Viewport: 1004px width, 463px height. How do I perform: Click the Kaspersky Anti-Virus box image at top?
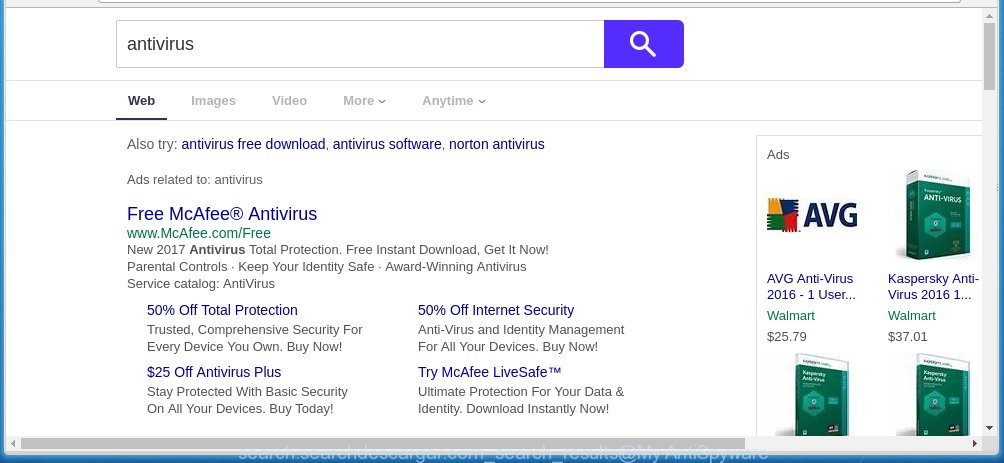coord(933,215)
